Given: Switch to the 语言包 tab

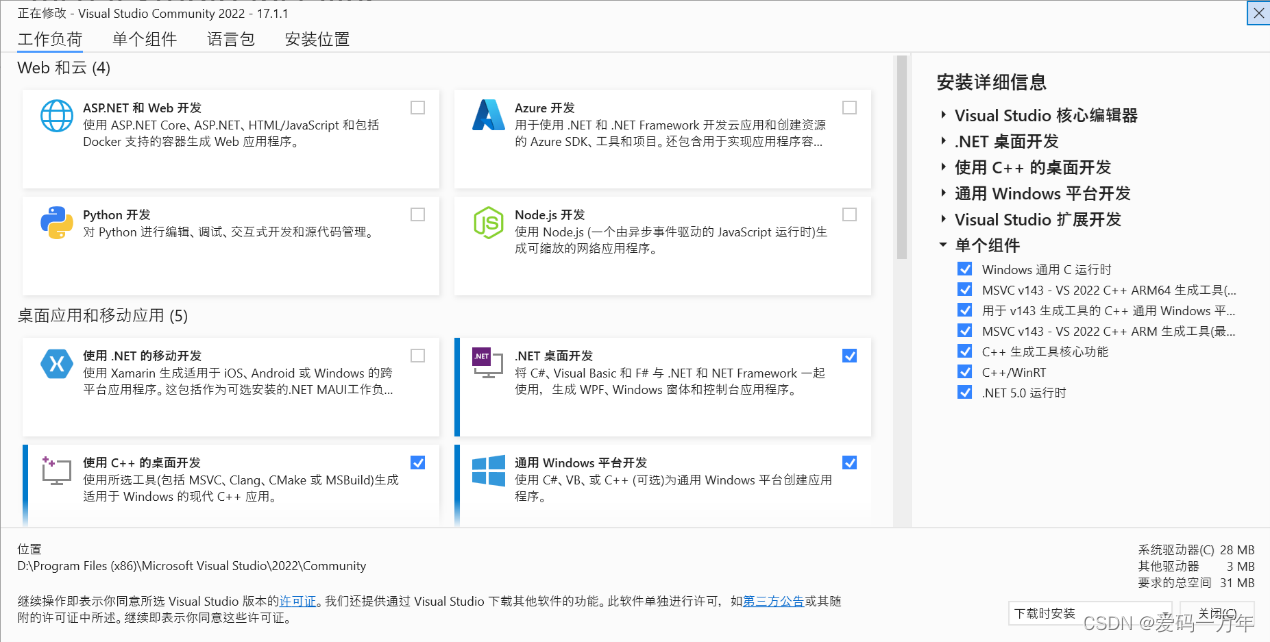Looking at the screenshot, I should click(231, 39).
